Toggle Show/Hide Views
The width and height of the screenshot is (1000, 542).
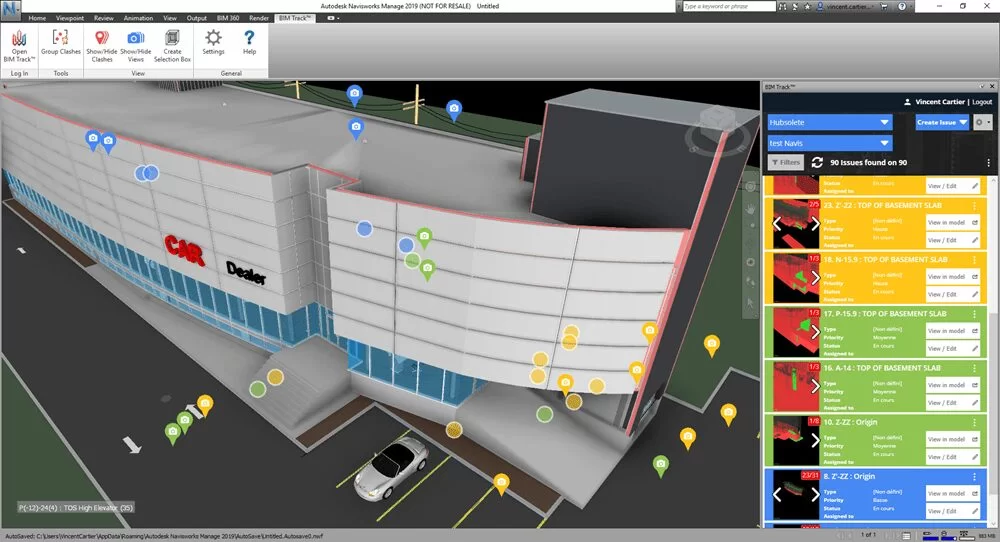(135, 44)
